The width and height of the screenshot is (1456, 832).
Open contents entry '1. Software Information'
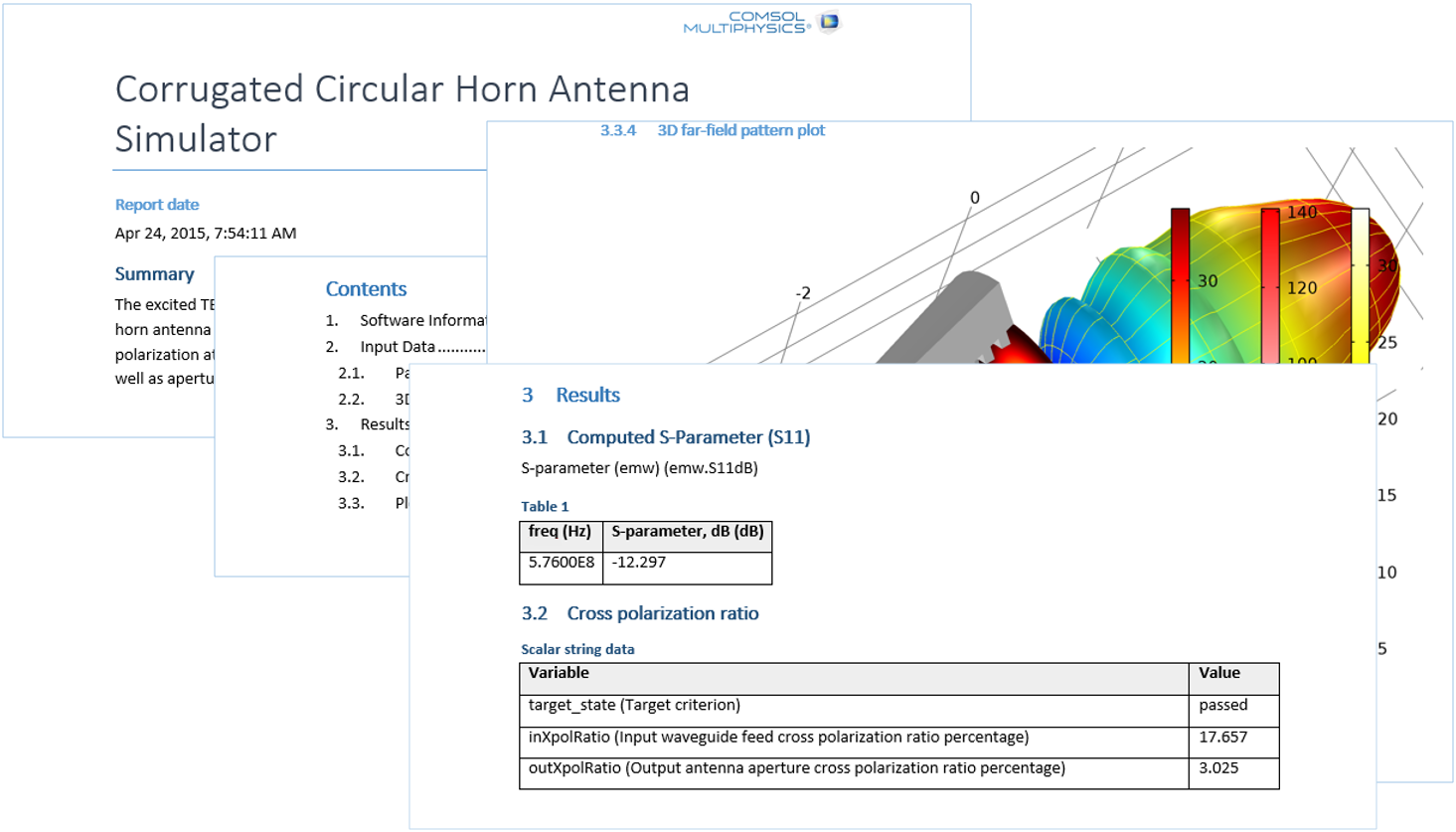click(x=405, y=320)
